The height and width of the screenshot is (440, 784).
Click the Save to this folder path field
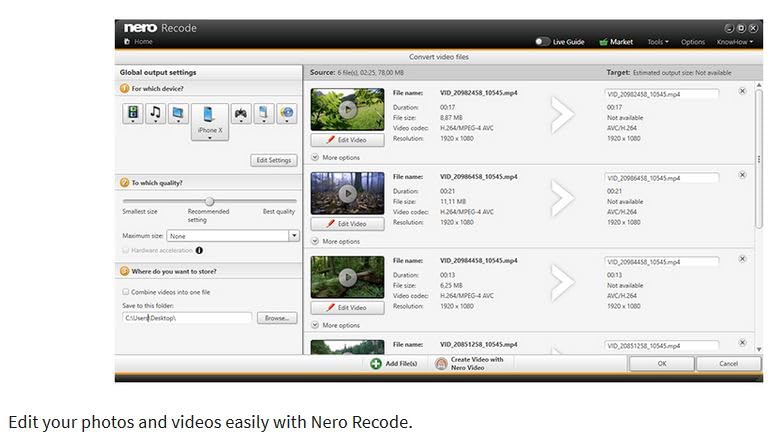coord(186,318)
